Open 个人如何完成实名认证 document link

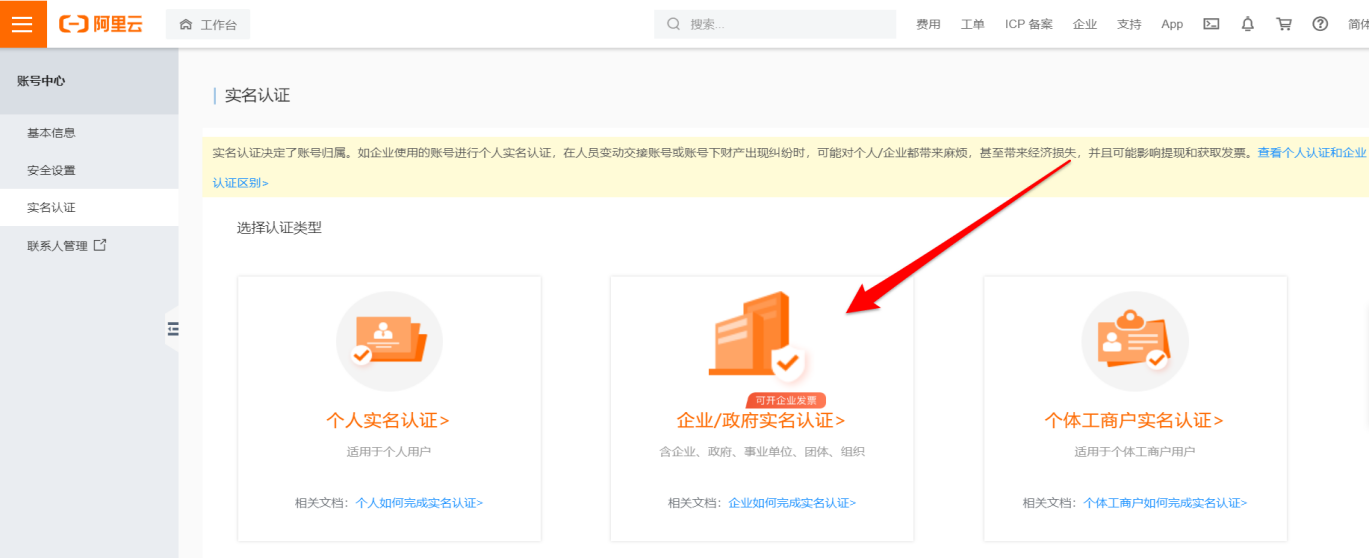(419, 503)
